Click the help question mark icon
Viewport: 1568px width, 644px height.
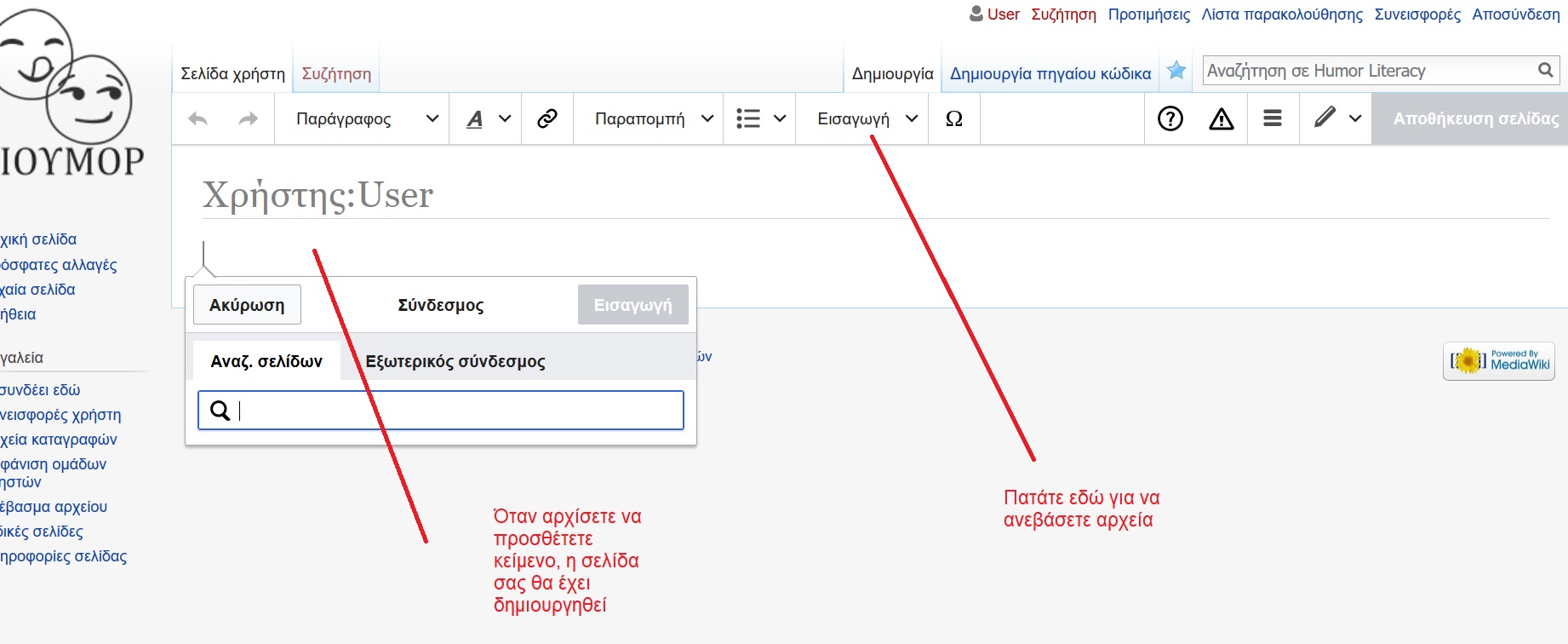pos(1170,118)
